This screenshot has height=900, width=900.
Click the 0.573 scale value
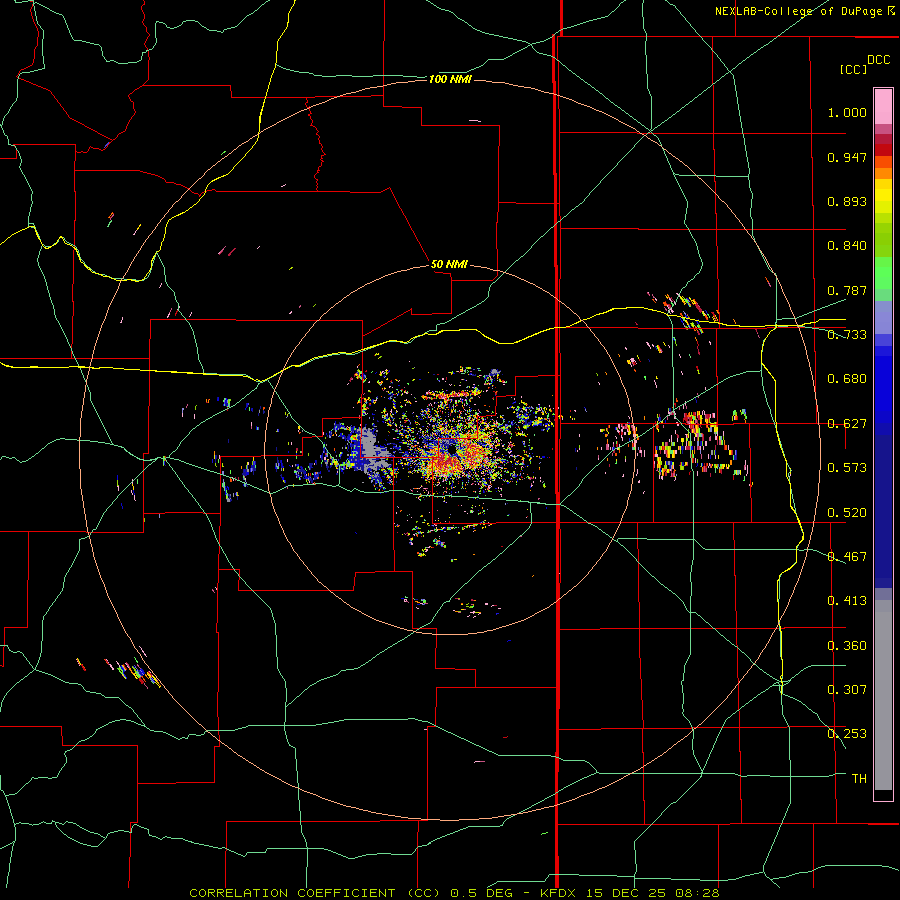[x=847, y=468]
